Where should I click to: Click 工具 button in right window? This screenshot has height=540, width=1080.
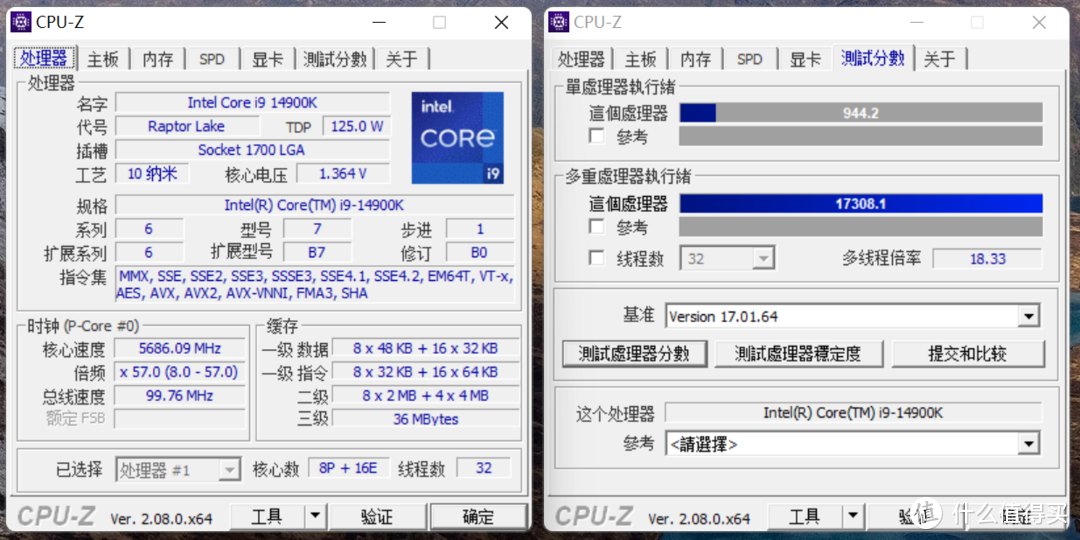tap(804, 517)
